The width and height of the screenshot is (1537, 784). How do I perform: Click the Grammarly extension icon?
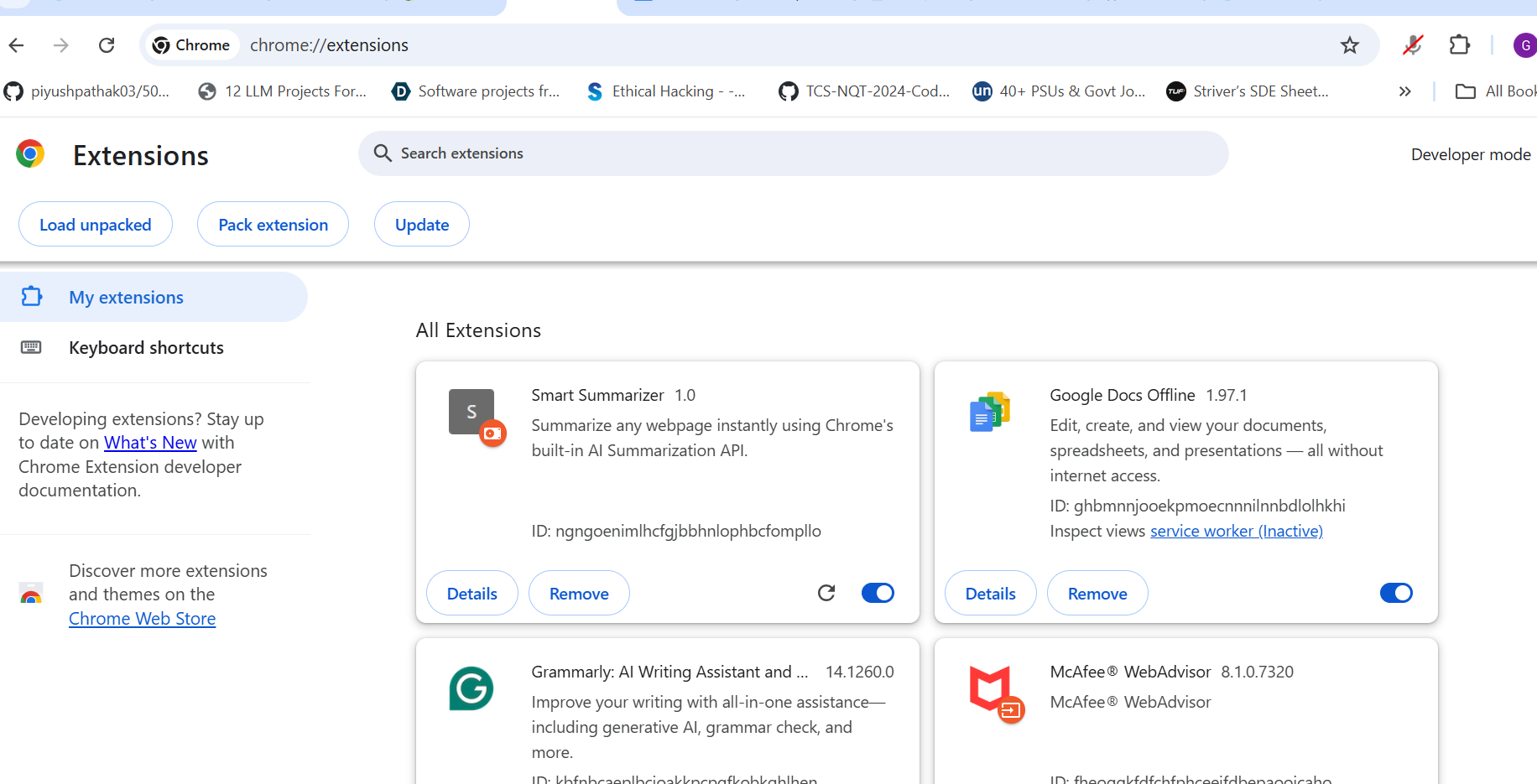(472, 688)
